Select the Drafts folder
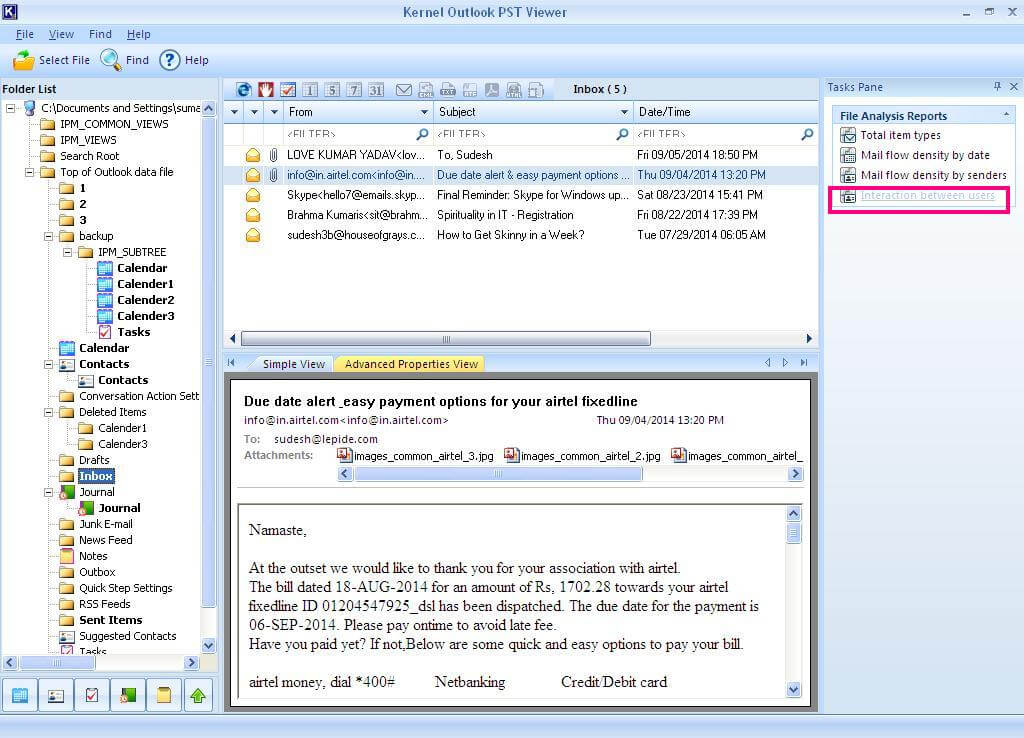 click(94, 460)
